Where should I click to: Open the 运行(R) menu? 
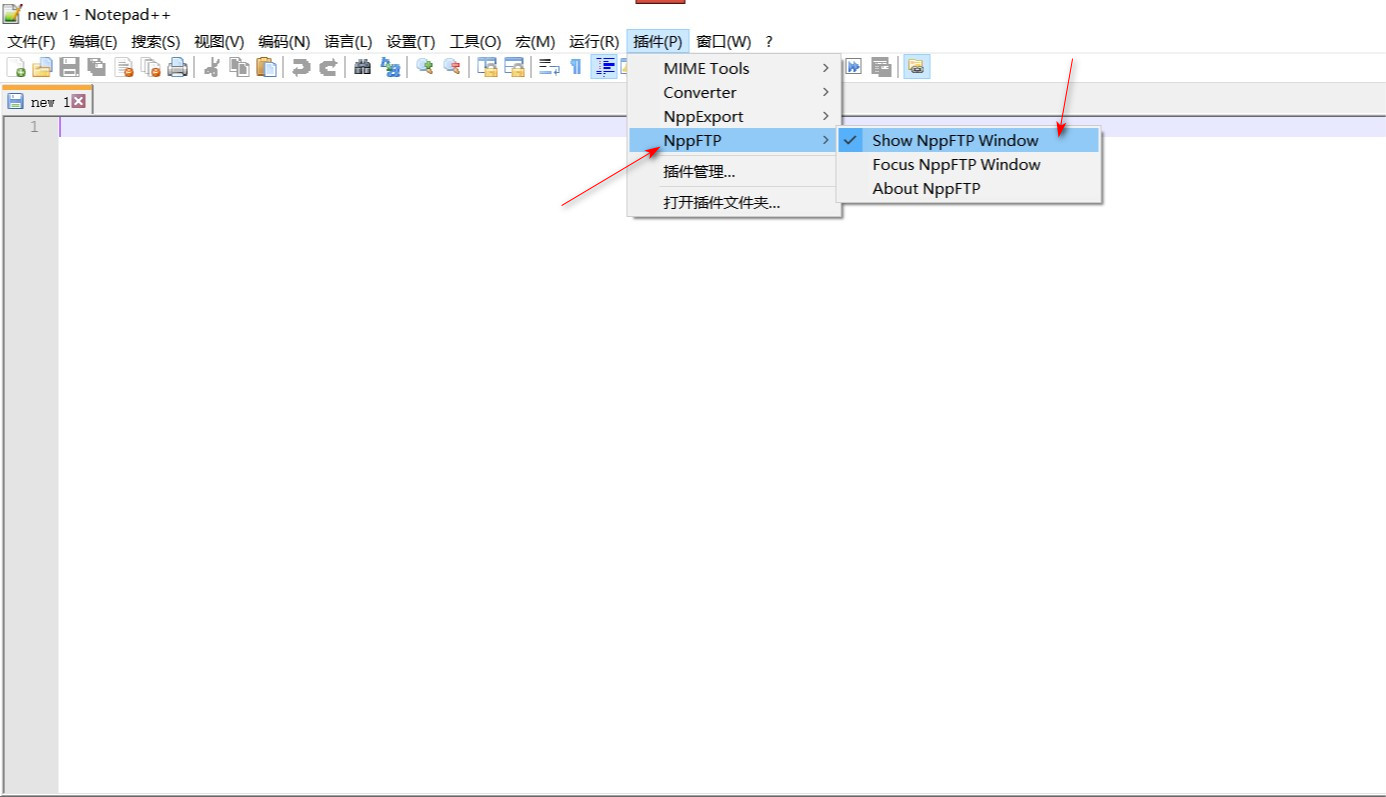594,42
